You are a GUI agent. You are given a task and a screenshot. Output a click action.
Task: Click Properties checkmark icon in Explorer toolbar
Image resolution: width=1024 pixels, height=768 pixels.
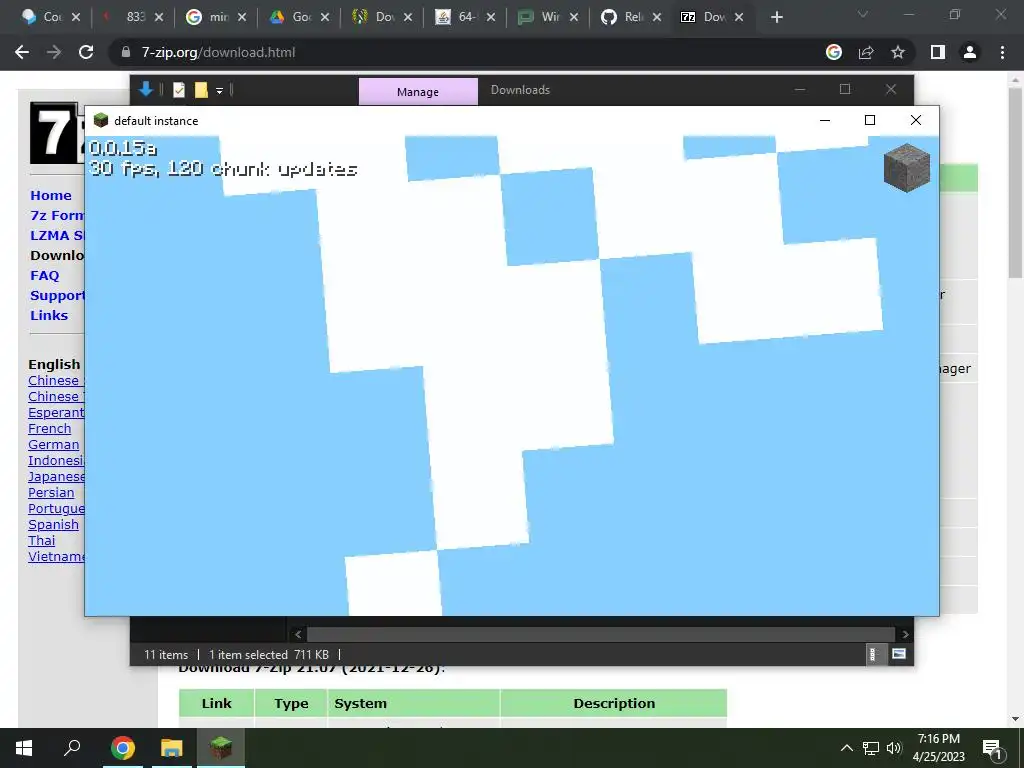[179, 90]
